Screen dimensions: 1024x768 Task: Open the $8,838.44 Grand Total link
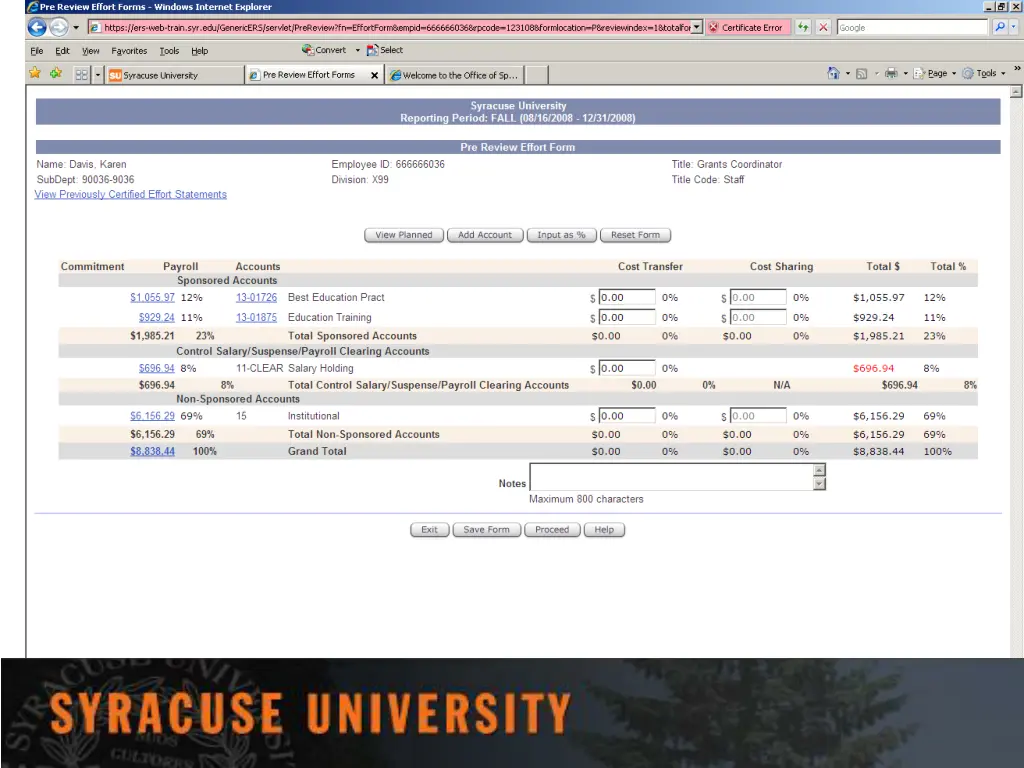152,451
